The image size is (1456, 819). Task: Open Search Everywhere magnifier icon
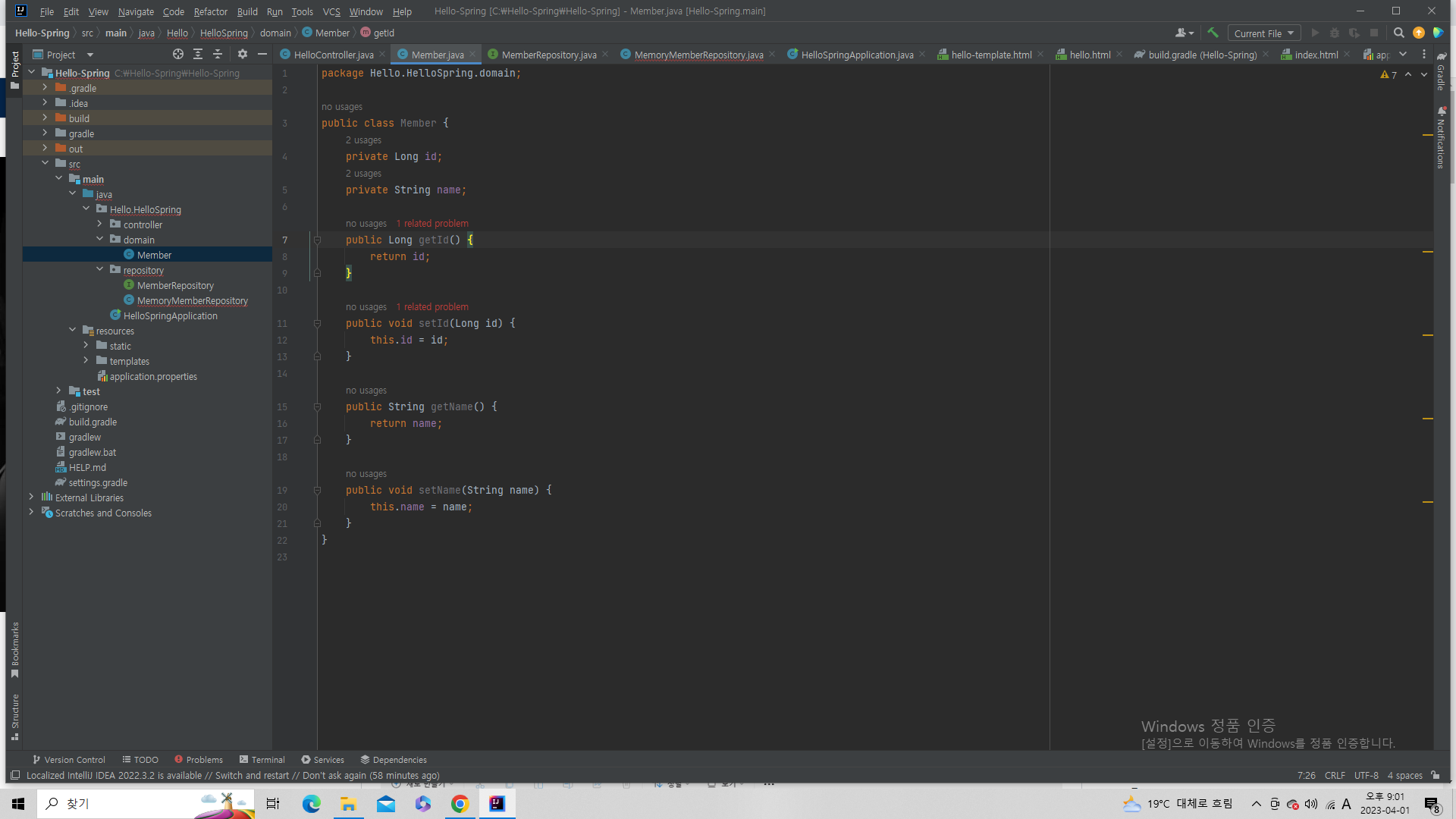(1398, 33)
